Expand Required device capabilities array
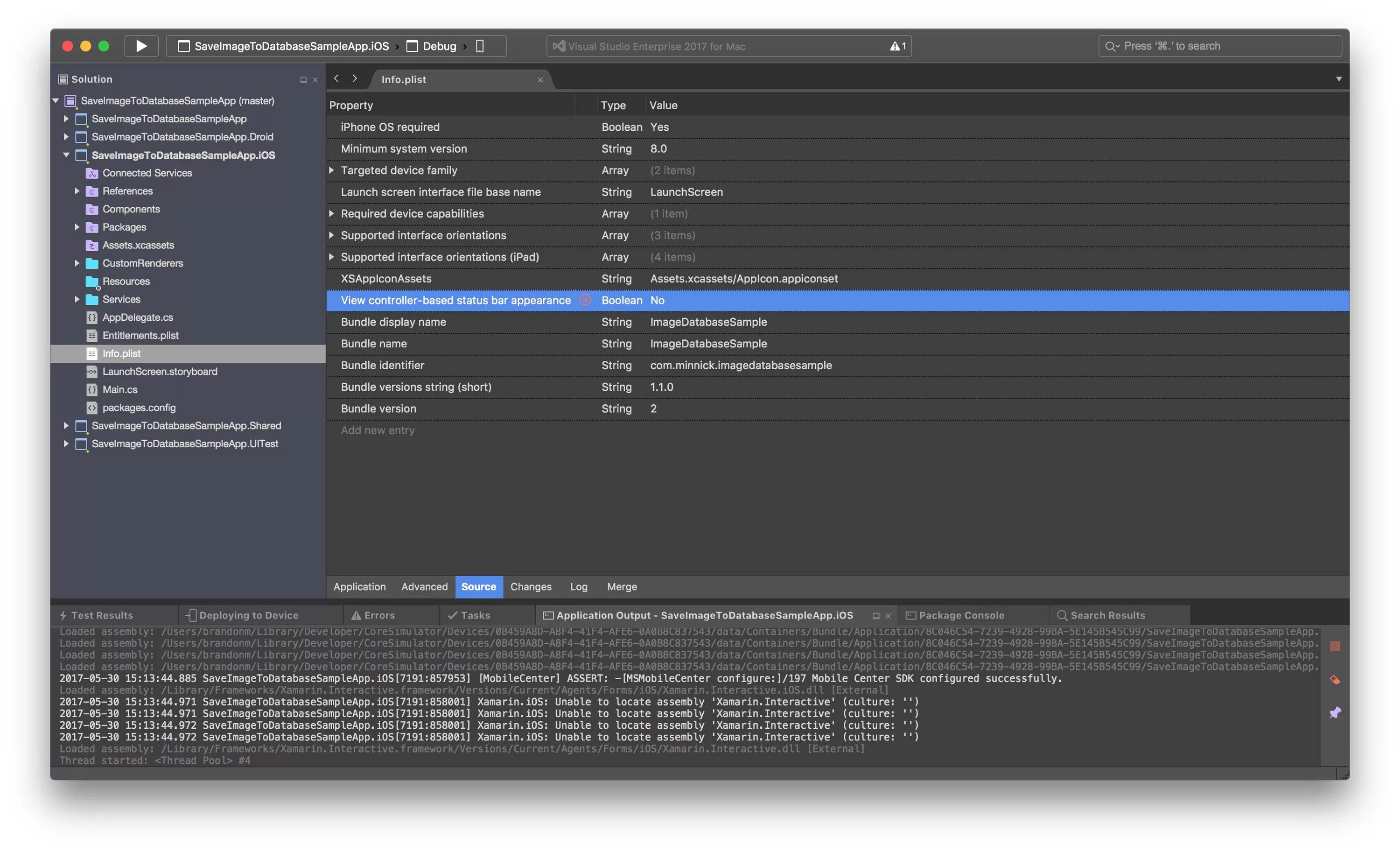This screenshot has height=852, width=1400. 332,213
